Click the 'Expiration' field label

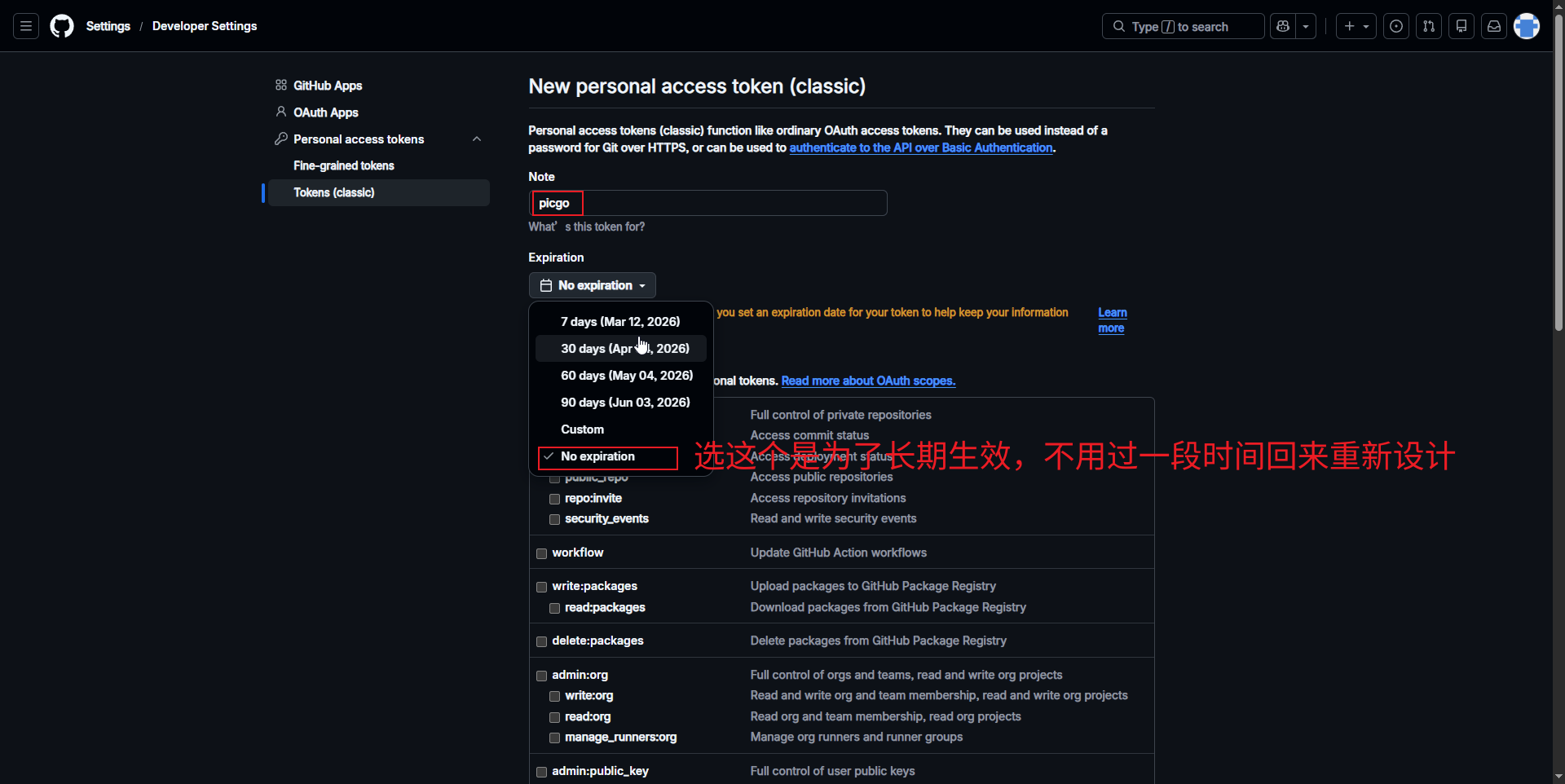click(x=556, y=258)
